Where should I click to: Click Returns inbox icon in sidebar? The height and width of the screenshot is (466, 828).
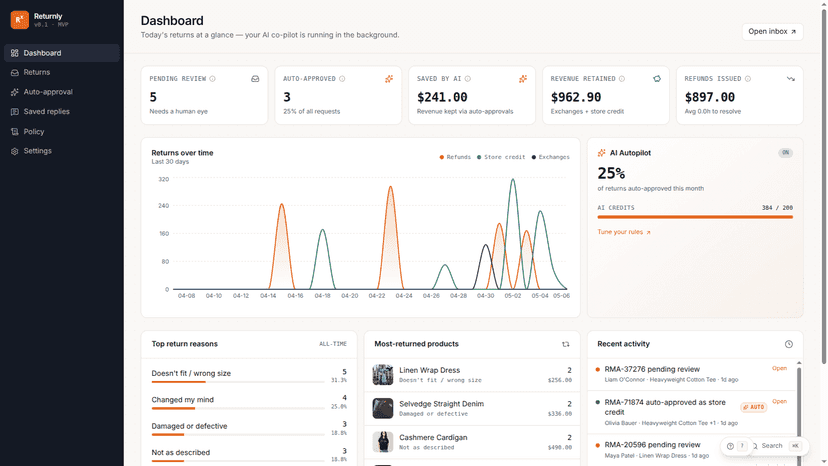15,72
